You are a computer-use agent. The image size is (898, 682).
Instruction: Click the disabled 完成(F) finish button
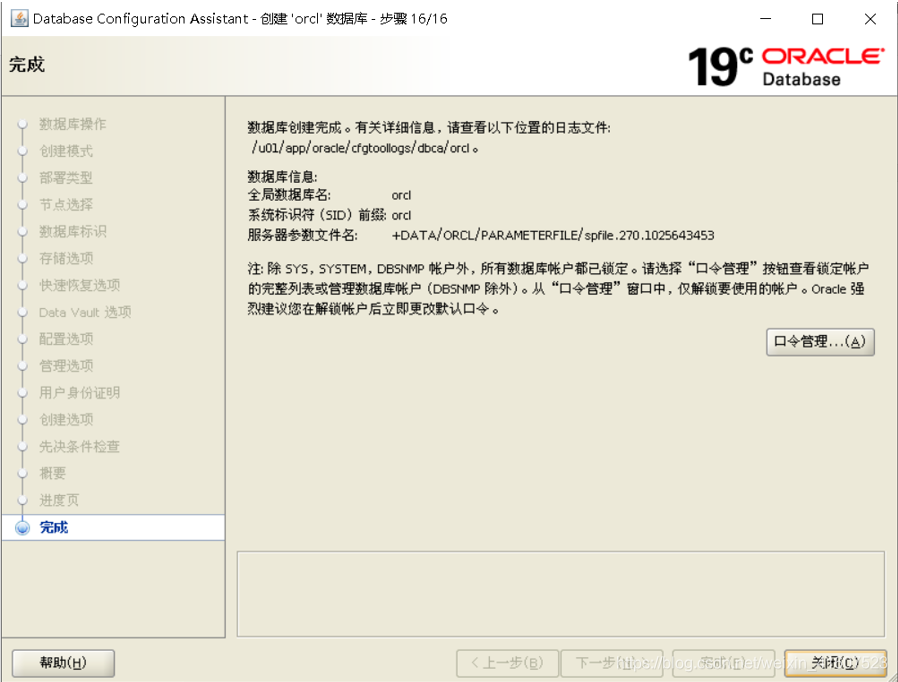pyautogui.click(x=723, y=663)
